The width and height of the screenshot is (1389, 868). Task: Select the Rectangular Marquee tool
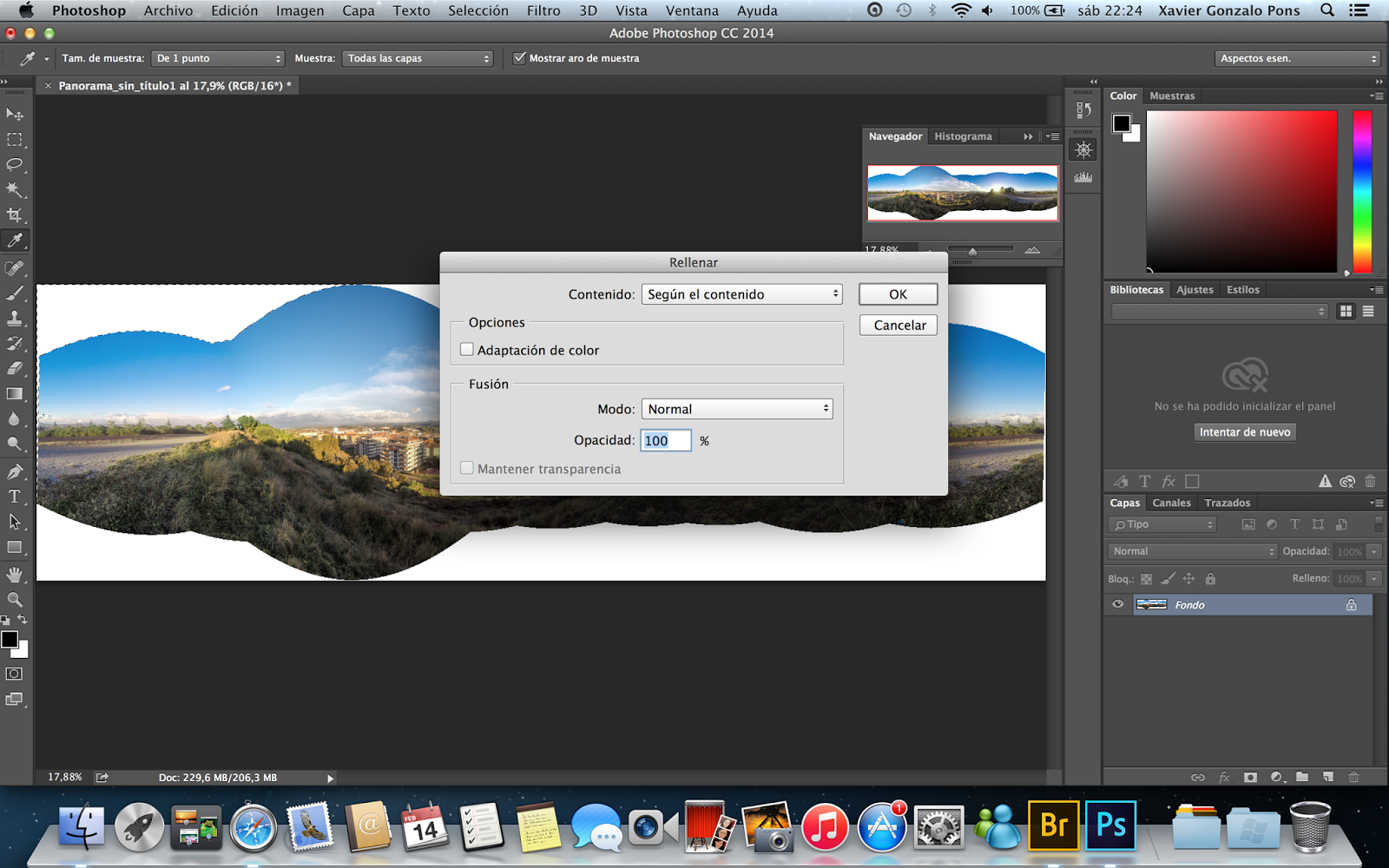(x=15, y=140)
